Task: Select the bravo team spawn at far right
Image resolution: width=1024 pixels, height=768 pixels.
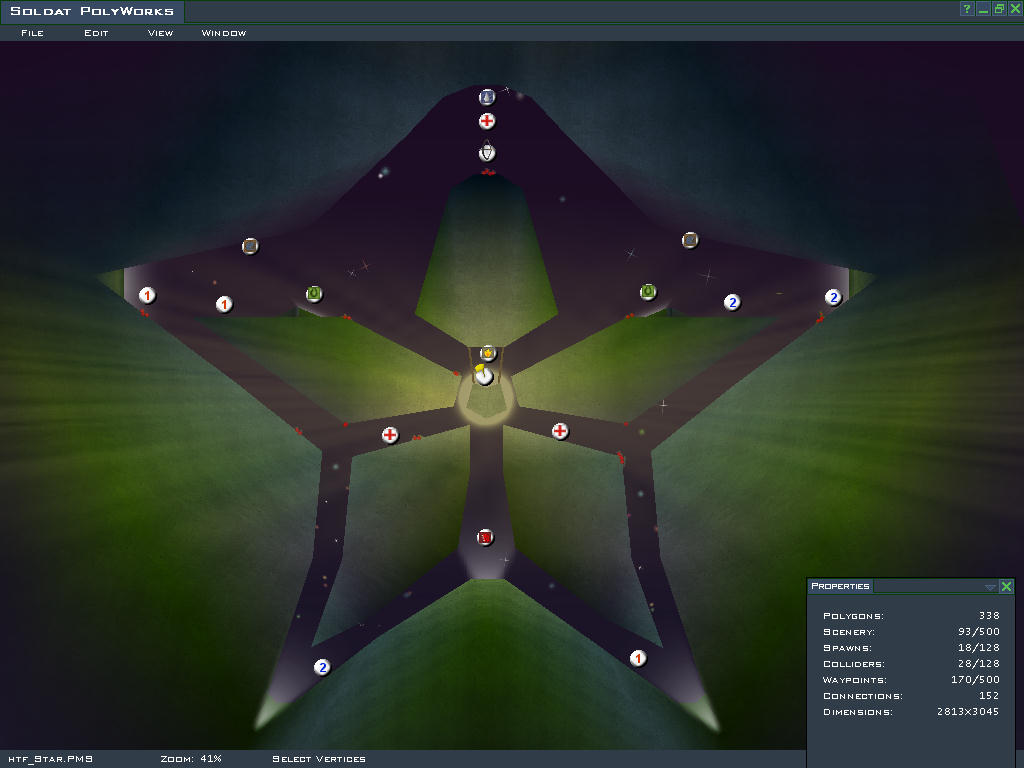Action: point(833,297)
